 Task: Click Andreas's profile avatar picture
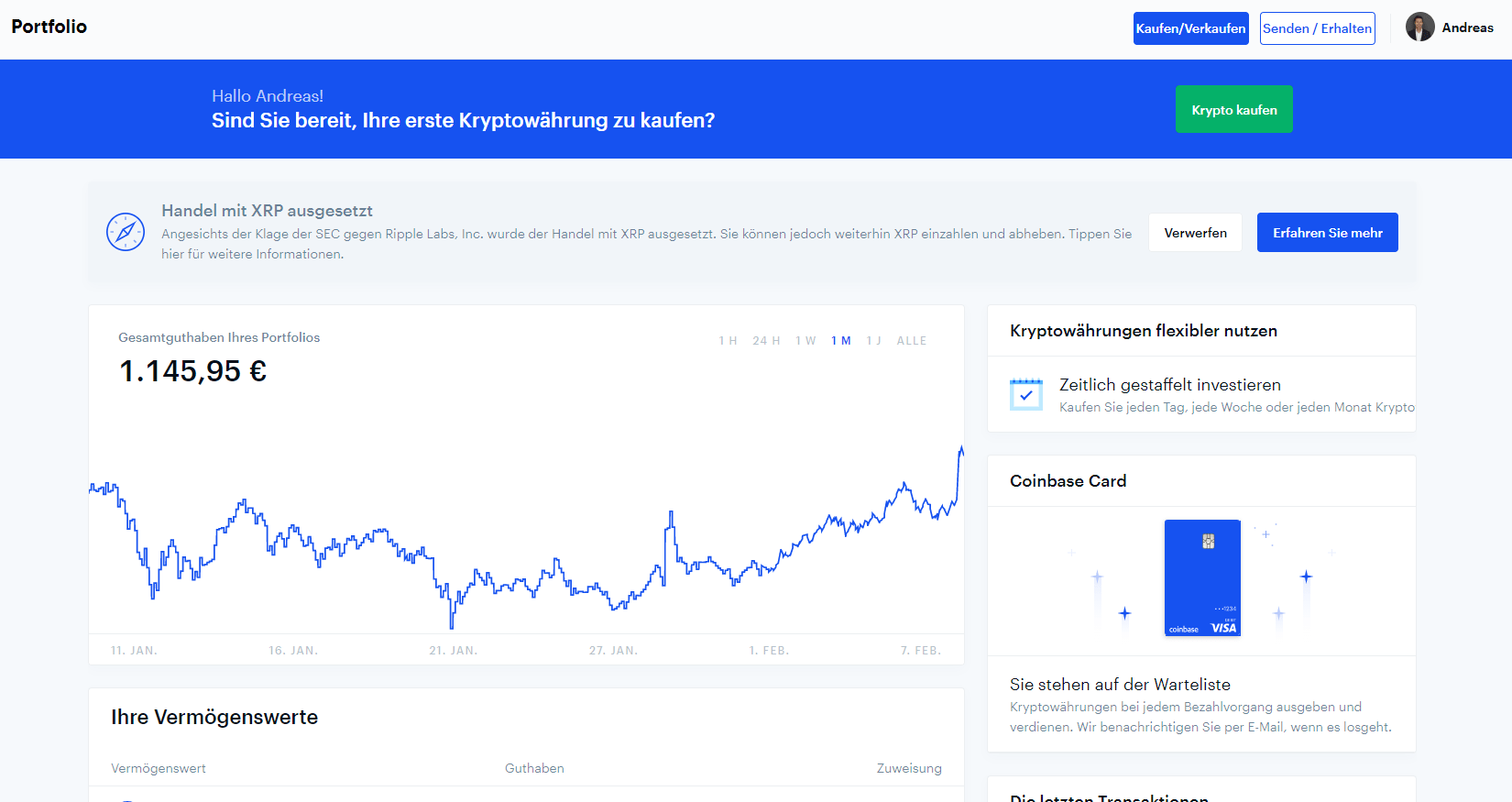[x=1419, y=27]
